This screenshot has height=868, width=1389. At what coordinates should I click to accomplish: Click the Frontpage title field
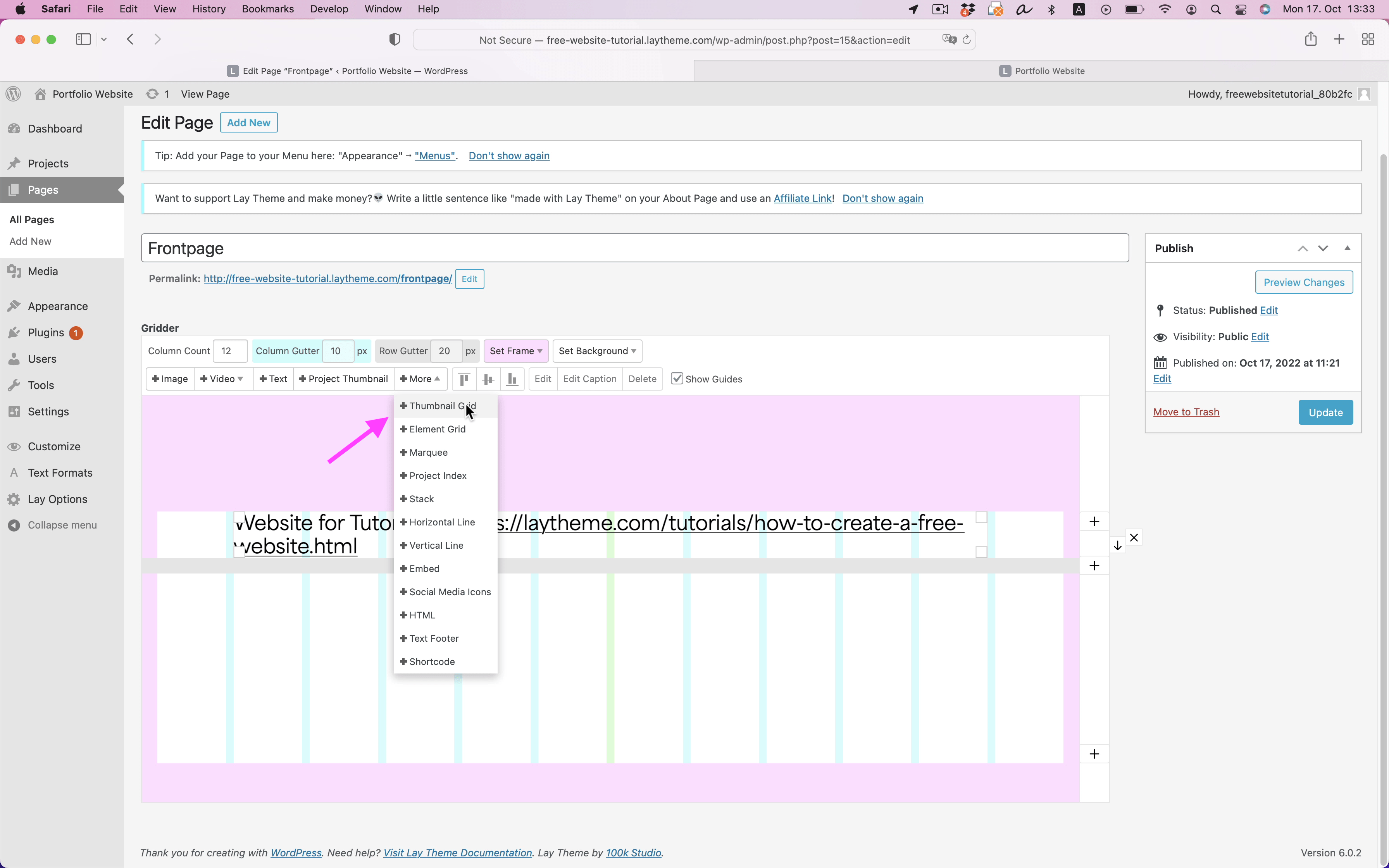(635, 248)
